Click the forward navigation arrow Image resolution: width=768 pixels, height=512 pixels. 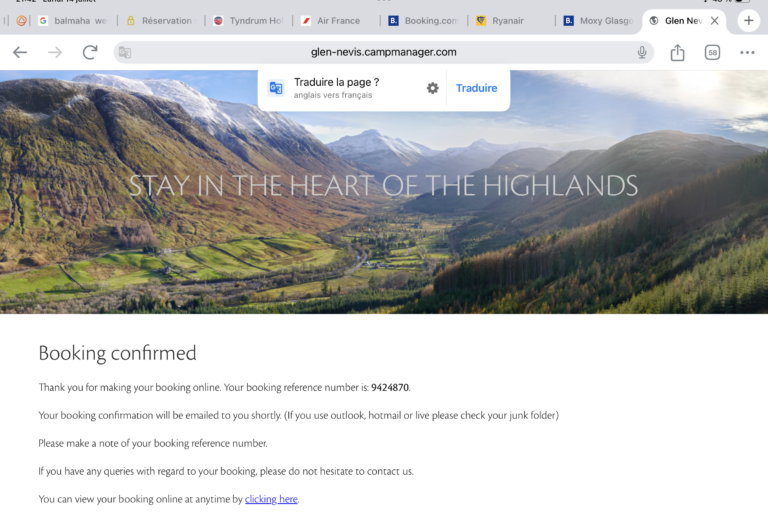55,52
